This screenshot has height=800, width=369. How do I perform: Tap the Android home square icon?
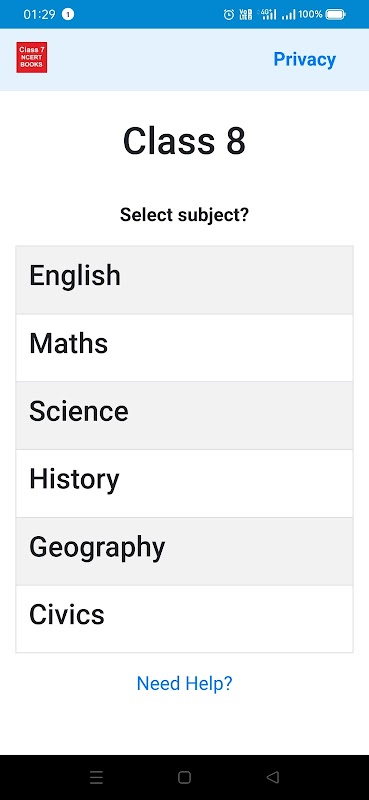pos(184,777)
